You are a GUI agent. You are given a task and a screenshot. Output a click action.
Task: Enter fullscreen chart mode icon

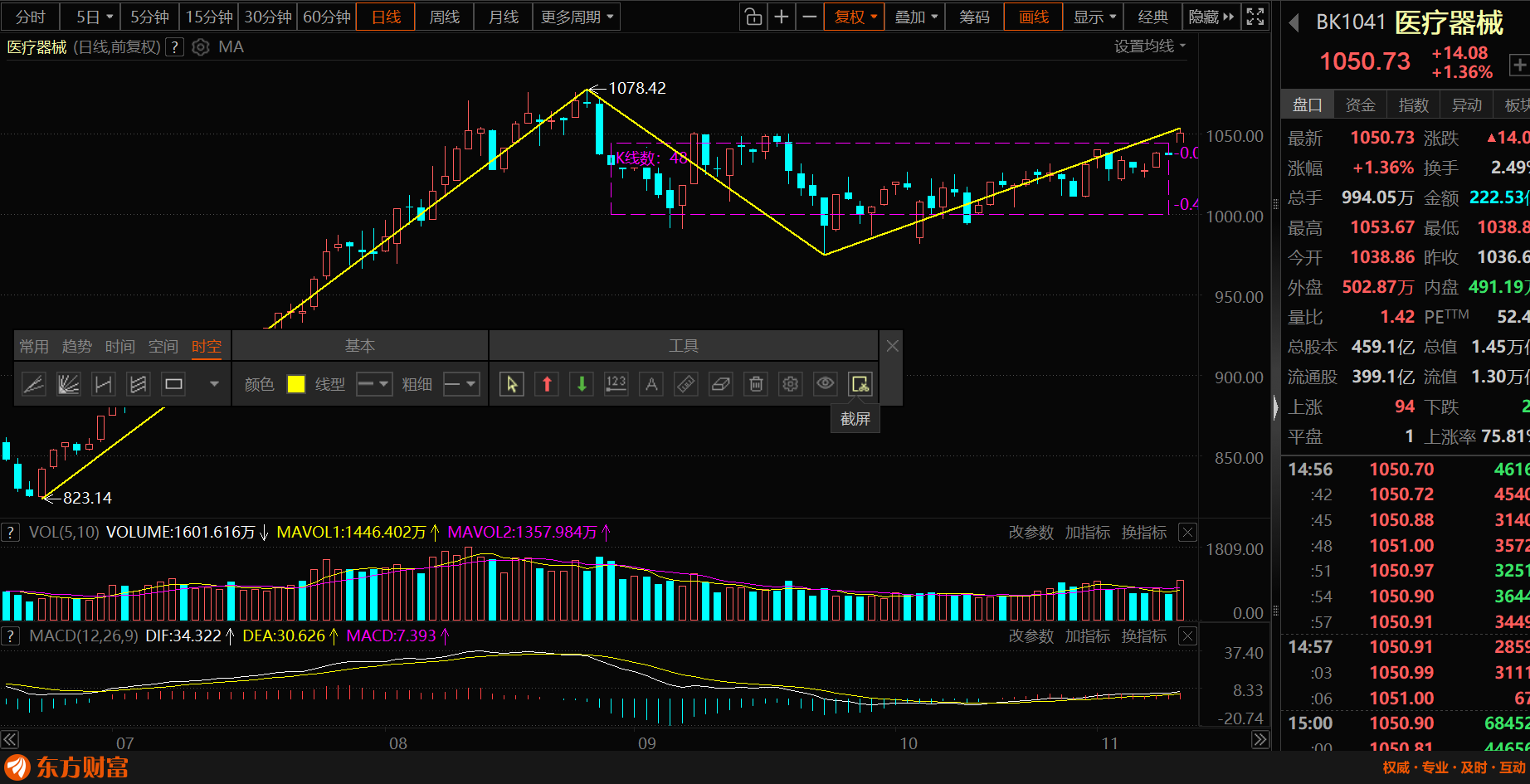pos(1255,17)
